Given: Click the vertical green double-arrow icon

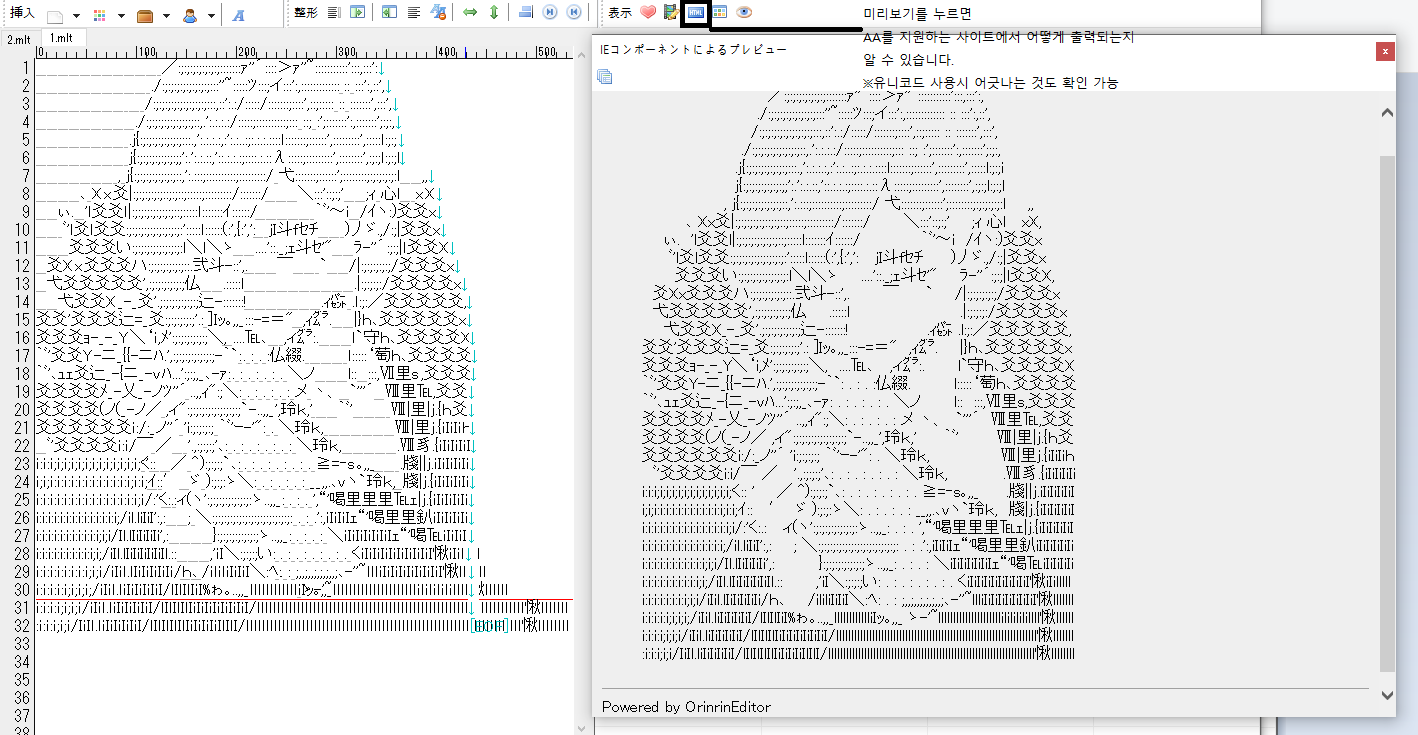Looking at the screenshot, I should 493,13.
